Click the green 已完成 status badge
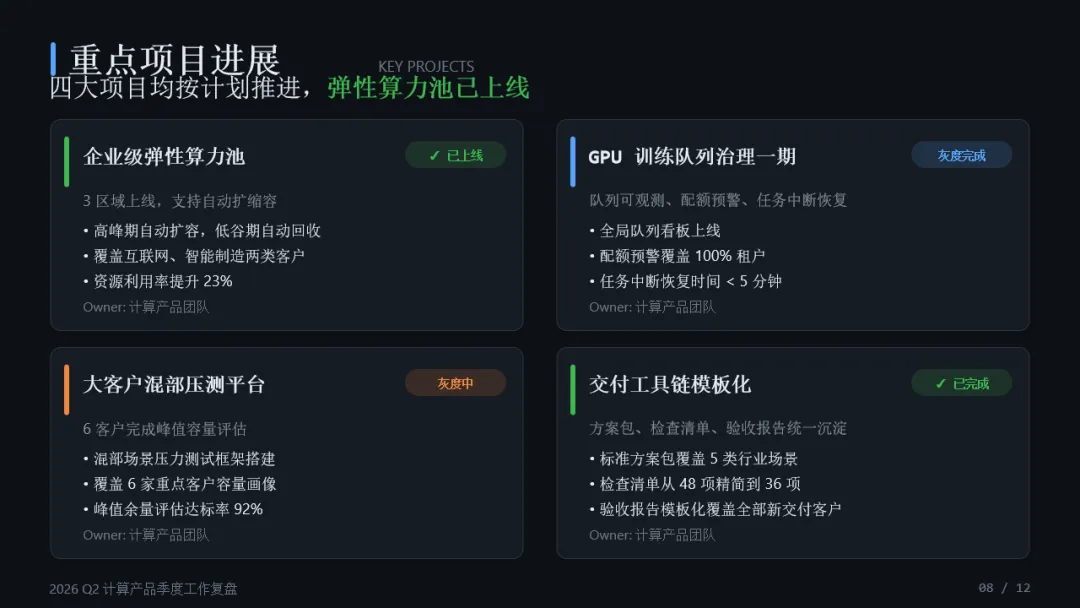Viewport: 1080px width, 608px height. (962, 383)
